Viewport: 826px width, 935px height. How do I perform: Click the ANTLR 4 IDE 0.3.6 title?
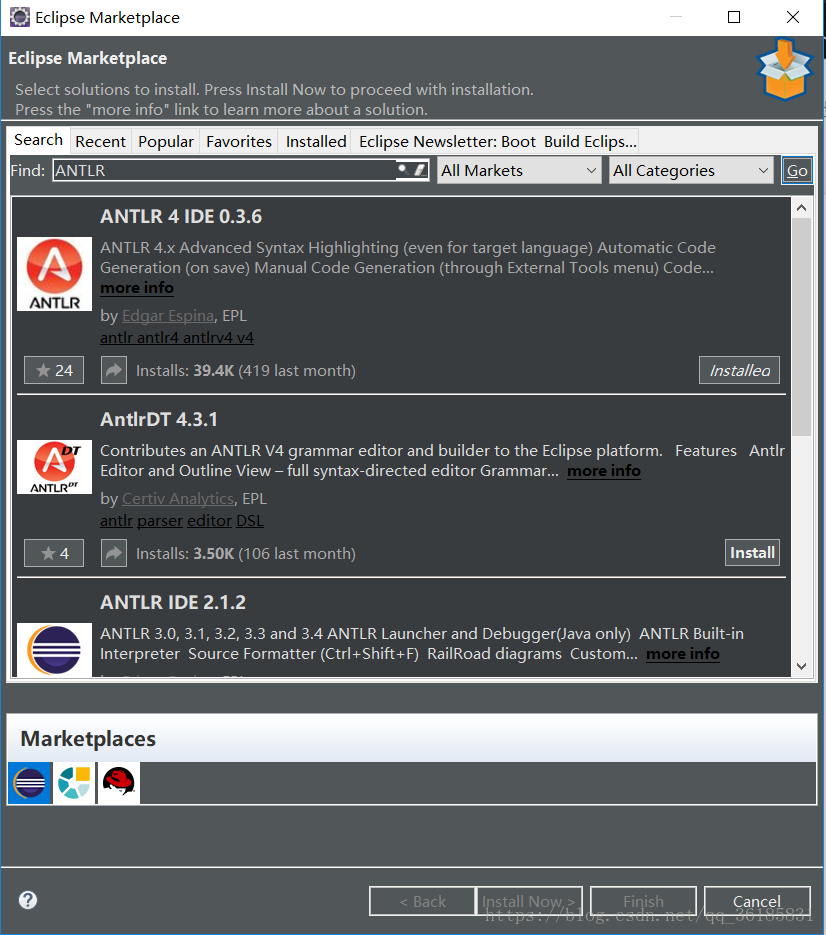pos(181,216)
